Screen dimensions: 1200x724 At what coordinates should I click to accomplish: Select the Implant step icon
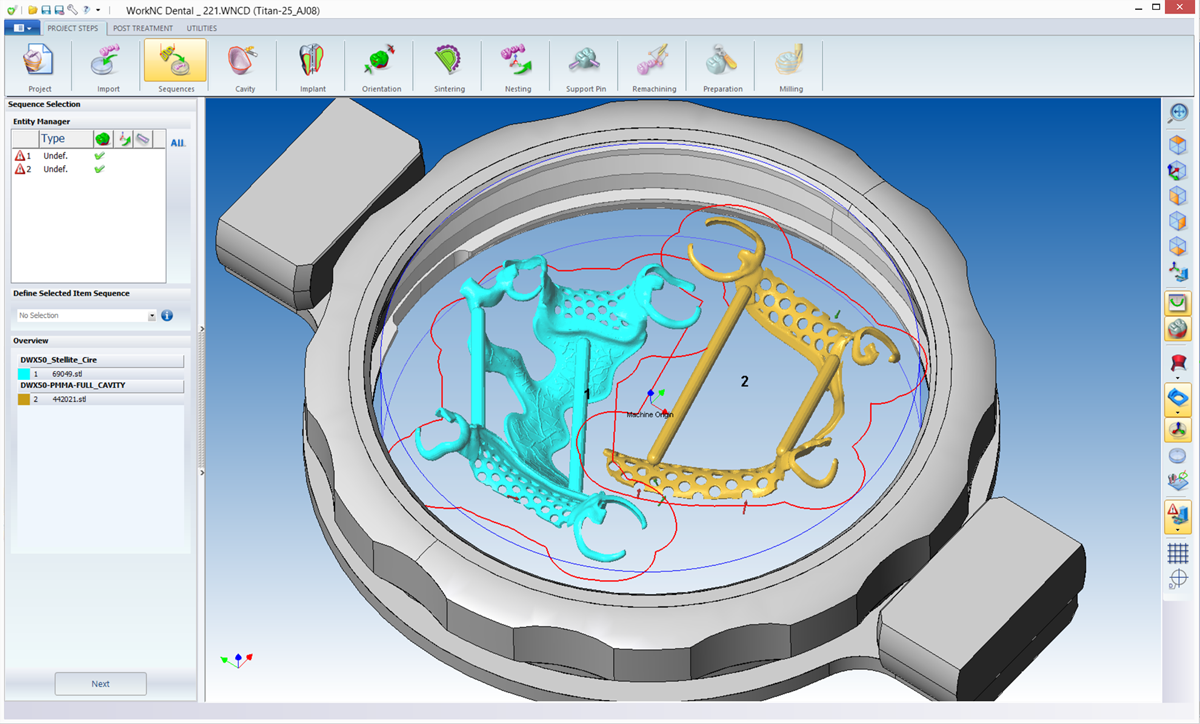pyautogui.click(x=313, y=67)
